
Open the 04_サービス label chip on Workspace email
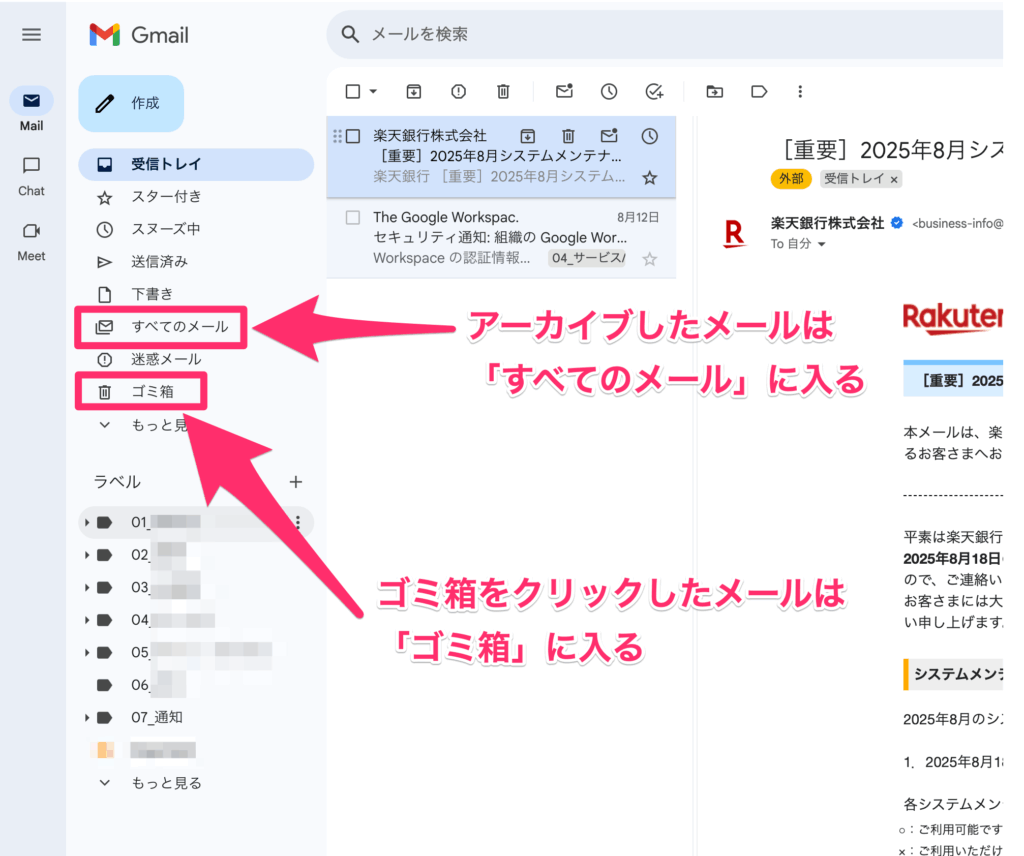[588, 259]
